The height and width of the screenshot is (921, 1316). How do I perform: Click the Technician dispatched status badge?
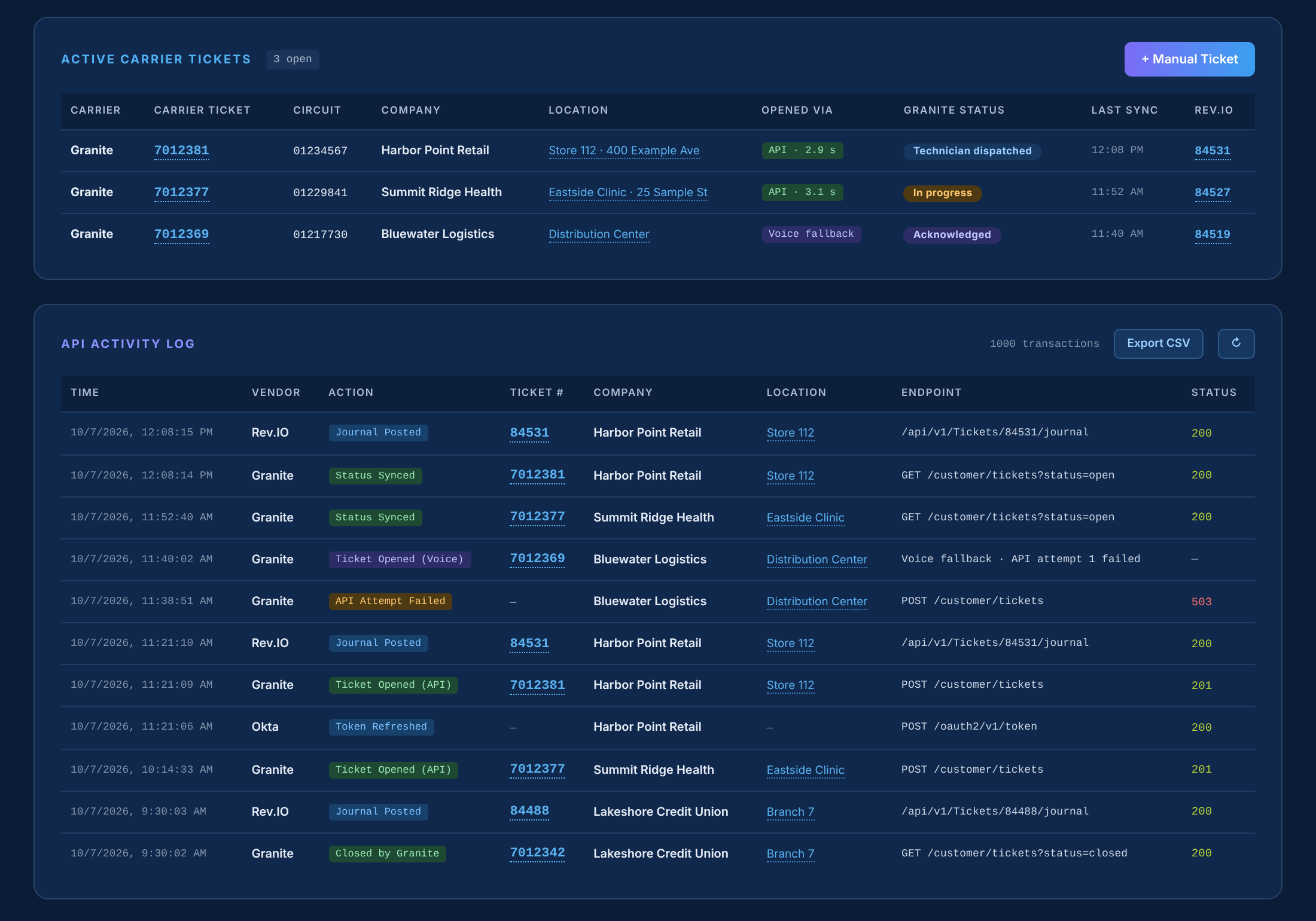(x=972, y=151)
